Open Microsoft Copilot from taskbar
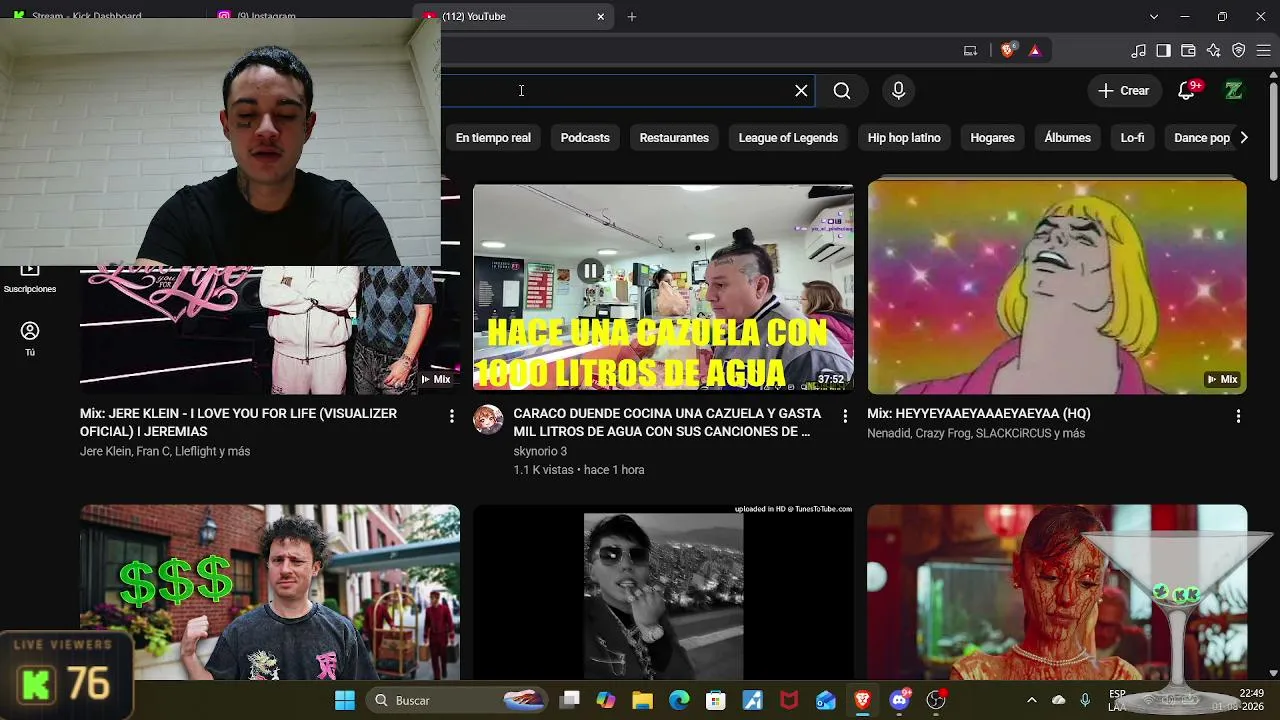 point(606,700)
